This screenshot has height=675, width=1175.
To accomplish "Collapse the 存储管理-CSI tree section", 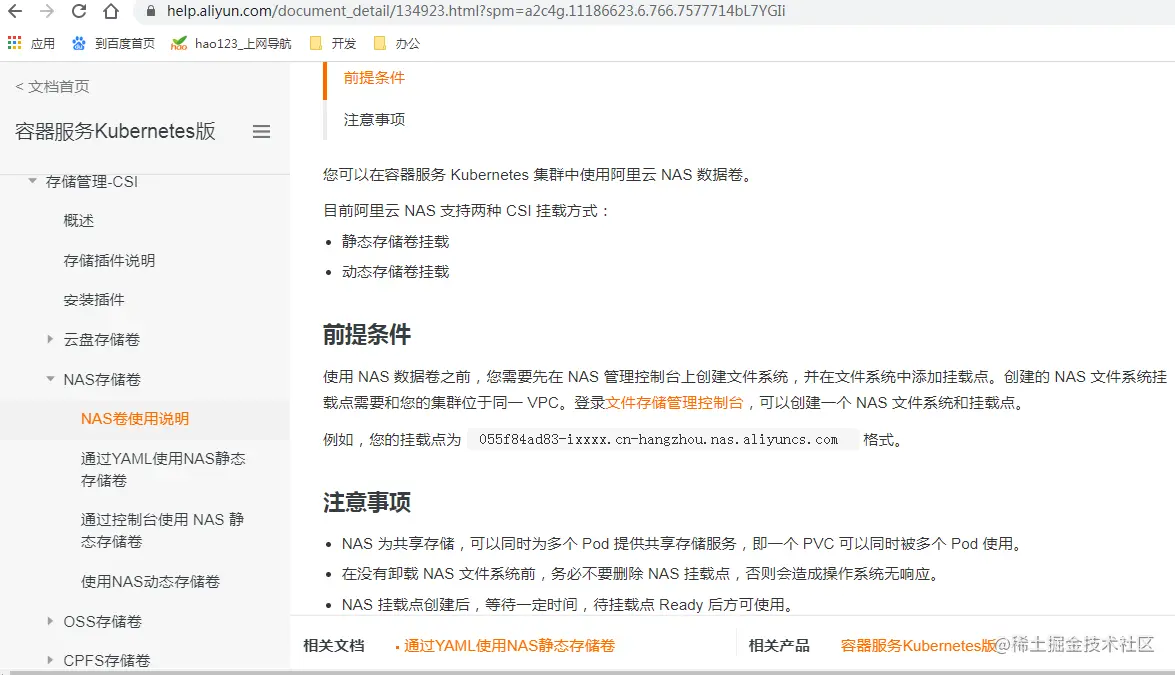I will (x=32, y=181).
